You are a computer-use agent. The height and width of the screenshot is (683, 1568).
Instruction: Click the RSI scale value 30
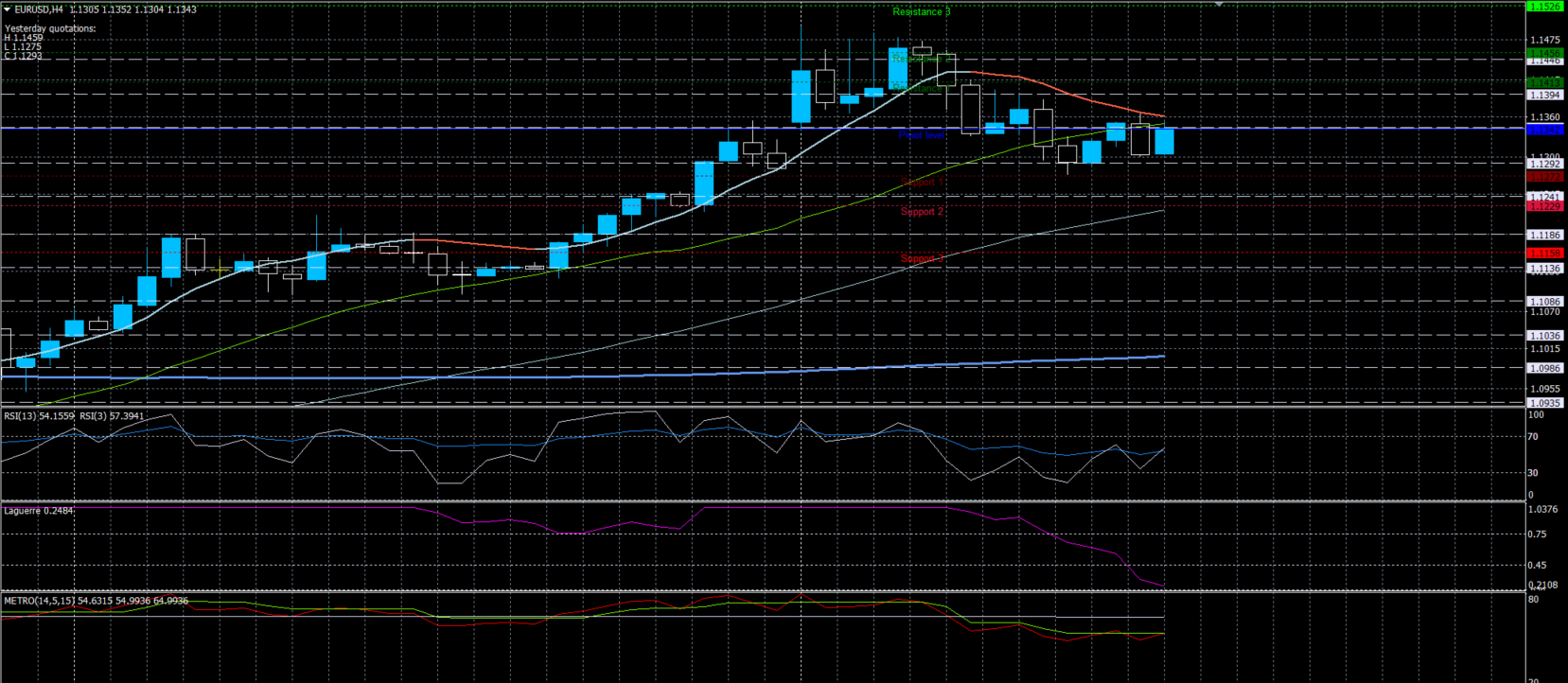[1533, 472]
